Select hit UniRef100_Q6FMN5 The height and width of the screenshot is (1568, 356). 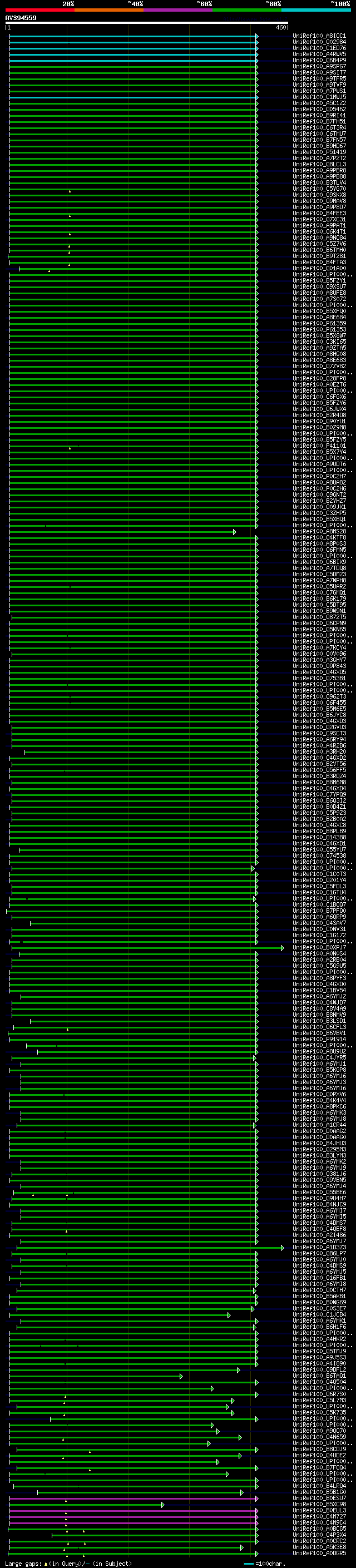319,550
